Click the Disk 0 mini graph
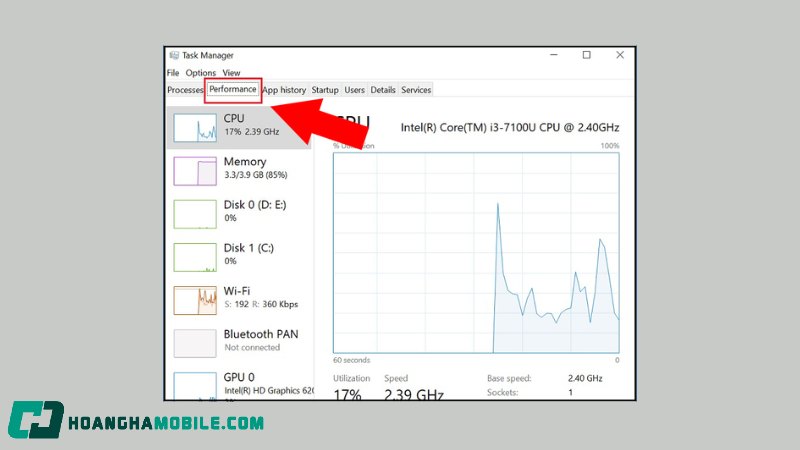The image size is (800, 450). 195,214
